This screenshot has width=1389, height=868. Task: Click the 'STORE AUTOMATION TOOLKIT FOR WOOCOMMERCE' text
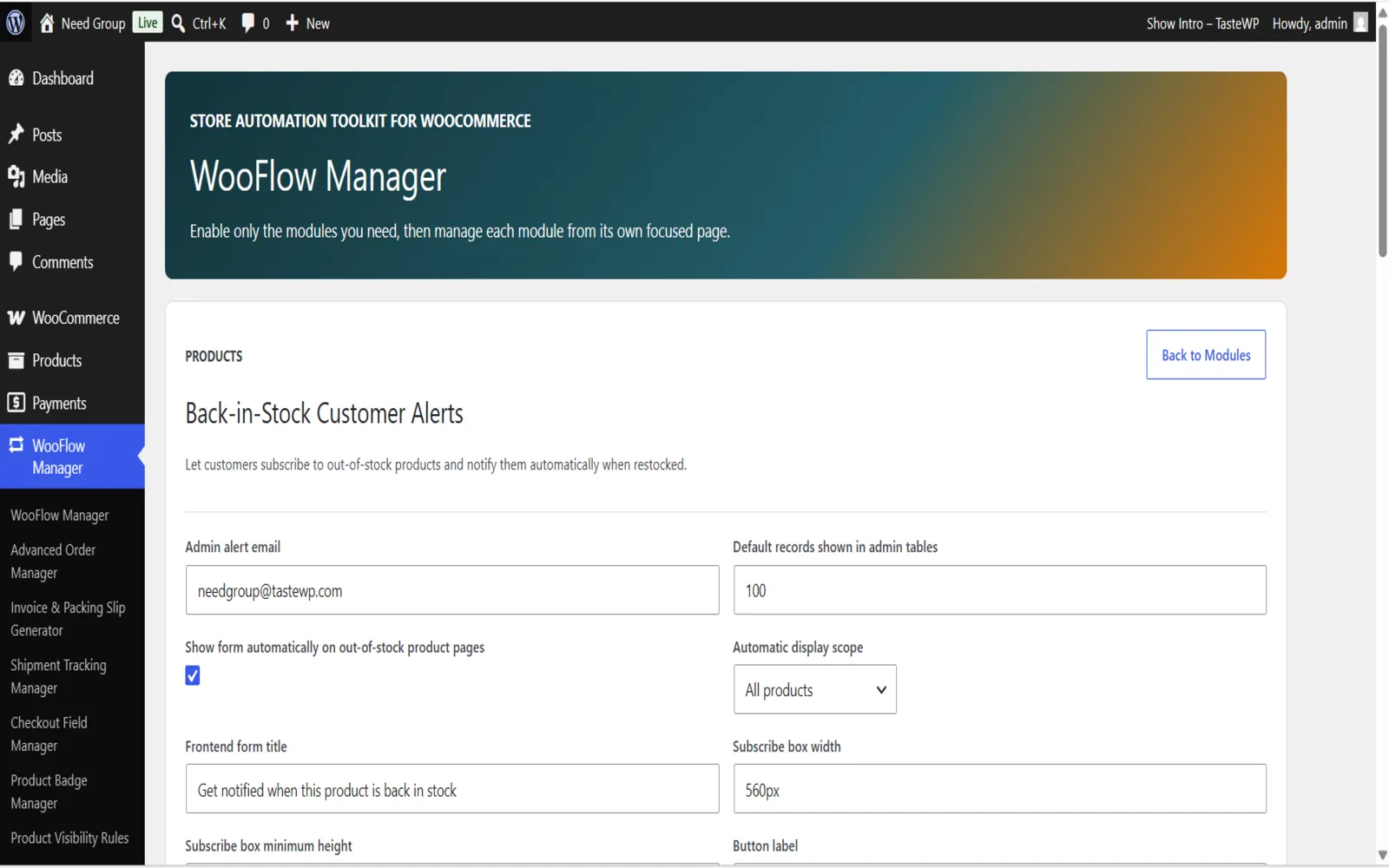click(360, 122)
